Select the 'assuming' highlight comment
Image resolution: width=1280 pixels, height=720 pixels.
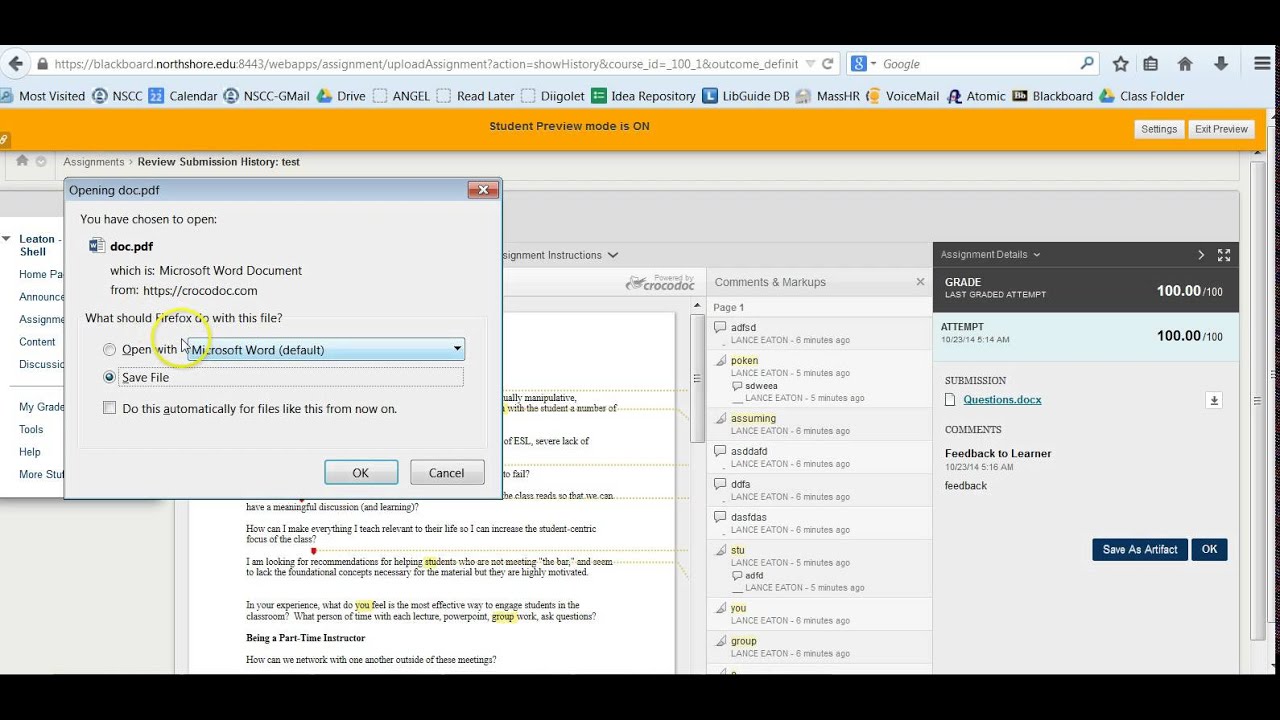821,424
